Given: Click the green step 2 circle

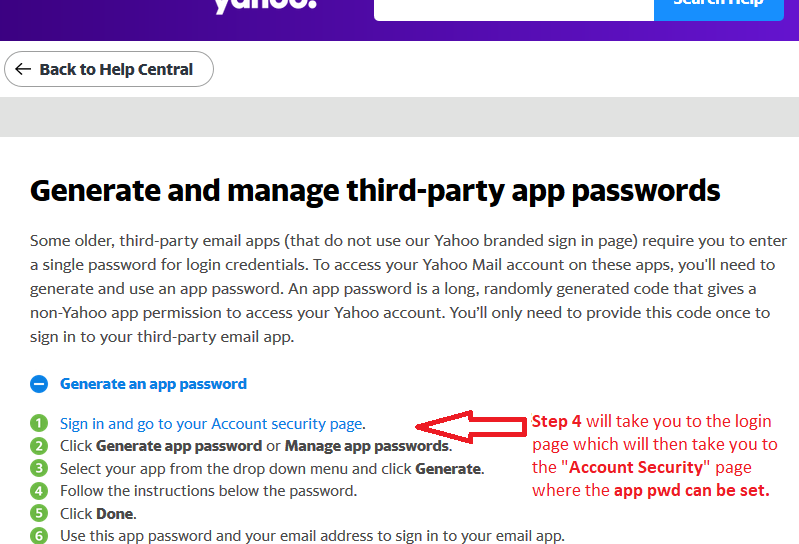Looking at the screenshot, I should (x=39, y=446).
